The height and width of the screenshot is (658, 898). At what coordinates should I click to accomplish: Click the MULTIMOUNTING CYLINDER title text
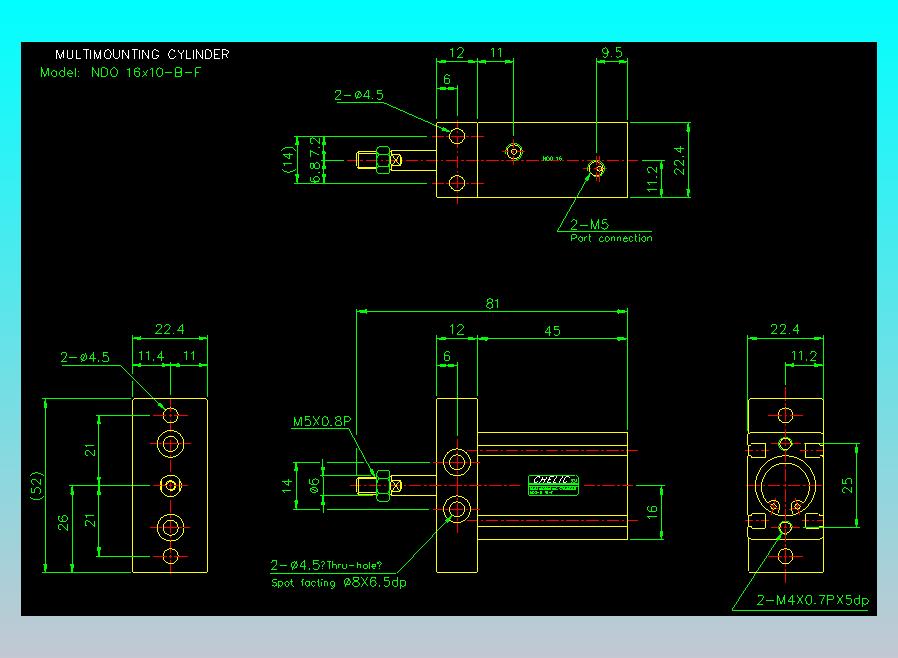(x=141, y=54)
